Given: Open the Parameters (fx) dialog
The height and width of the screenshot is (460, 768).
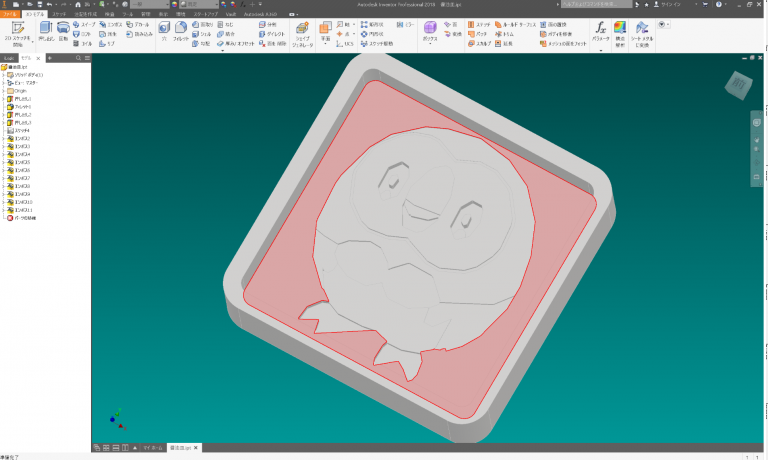Looking at the screenshot, I should [x=600, y=31].
